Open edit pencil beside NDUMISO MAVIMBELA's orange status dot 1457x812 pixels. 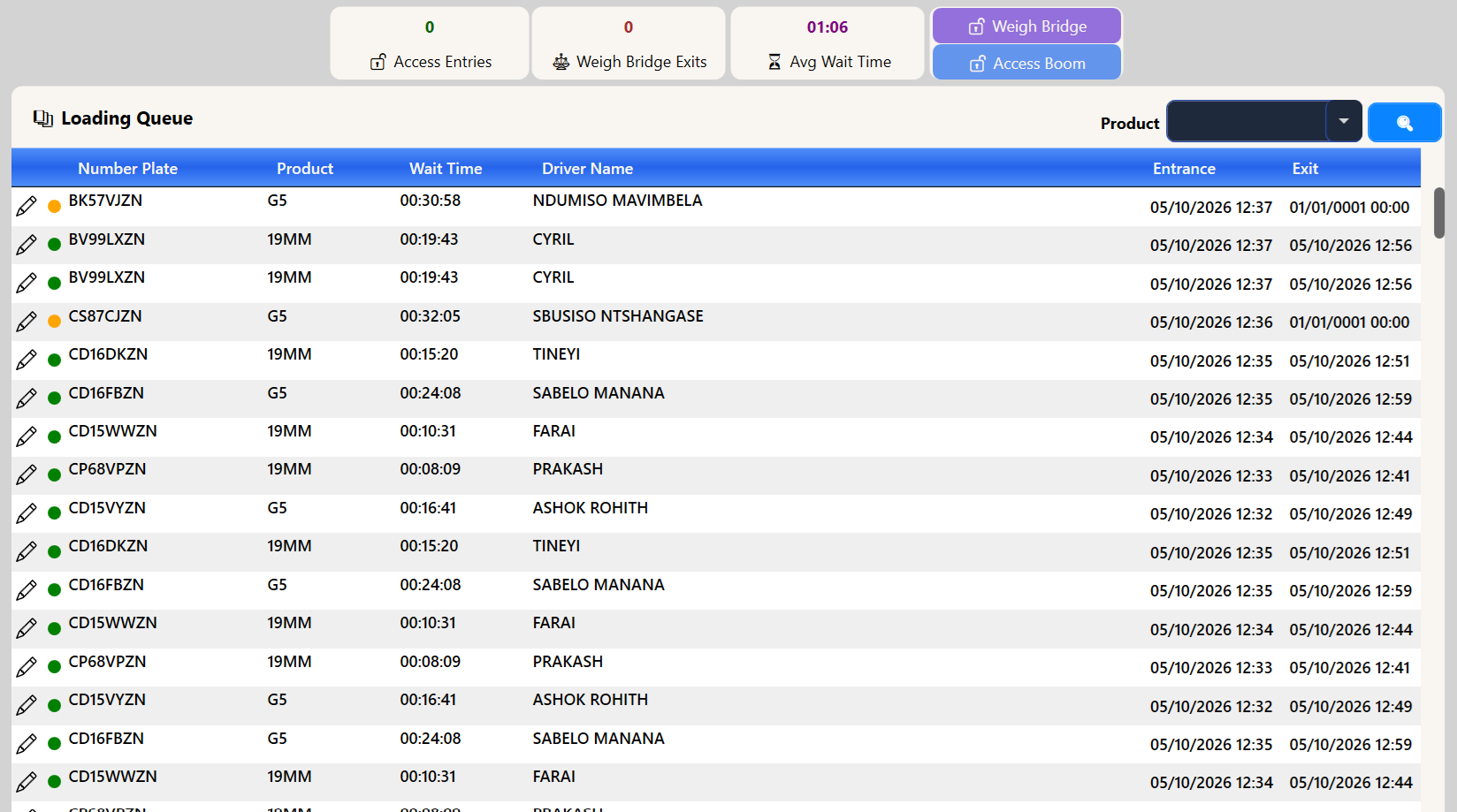[27, 206]
